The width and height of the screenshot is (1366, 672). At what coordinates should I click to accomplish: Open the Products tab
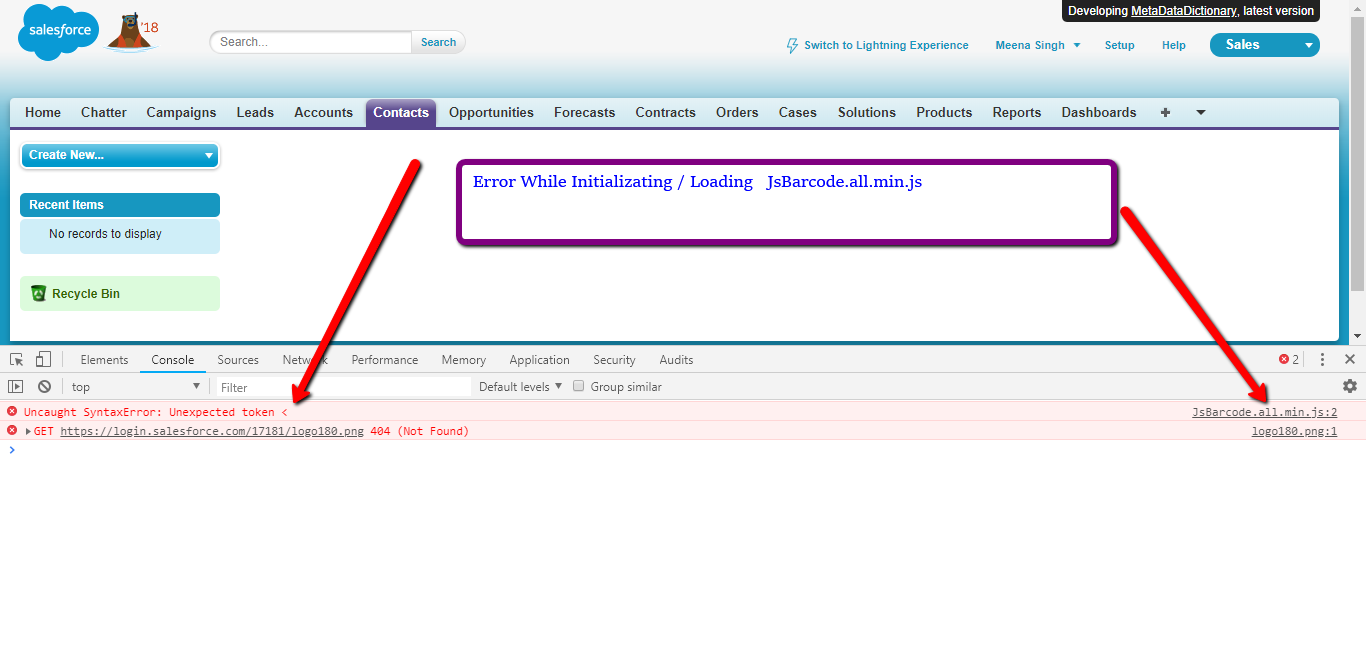tap(944, 113)
